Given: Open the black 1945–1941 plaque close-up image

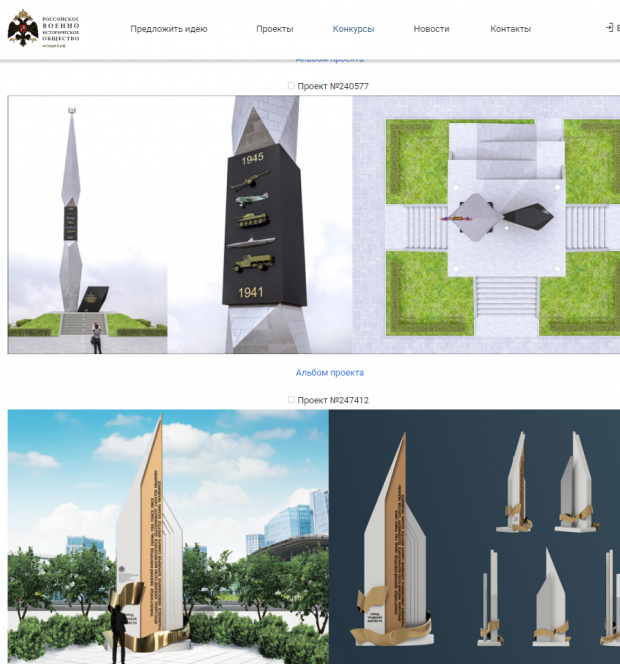Looking at the screenshot, I should pos(260,224).
